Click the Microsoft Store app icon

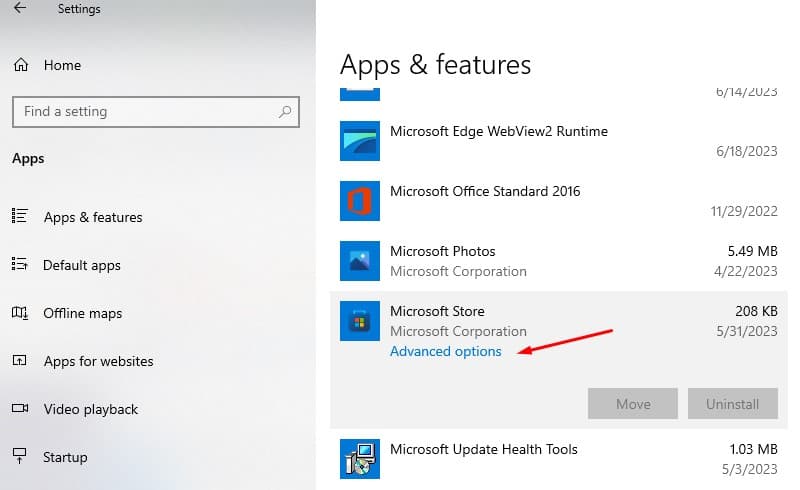click(x=360, y=321)
